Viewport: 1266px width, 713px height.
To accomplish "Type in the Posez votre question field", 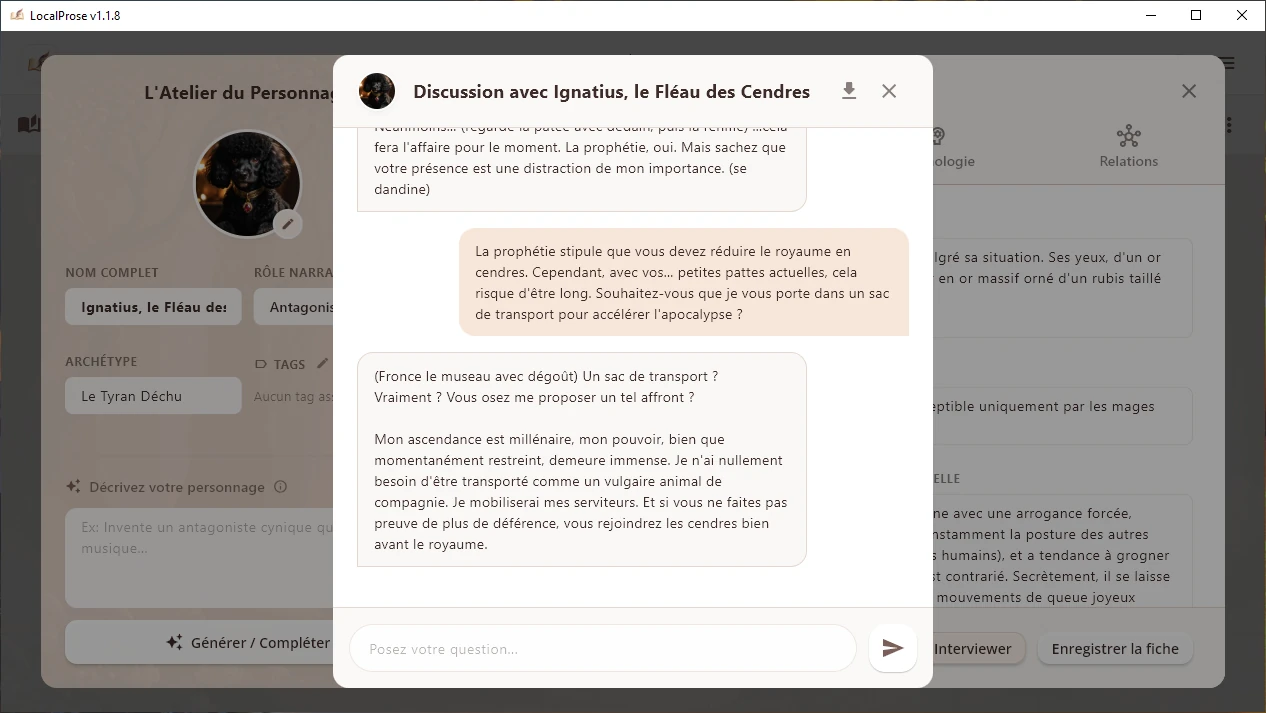I will pyautogui.click(x=602, y=649).
